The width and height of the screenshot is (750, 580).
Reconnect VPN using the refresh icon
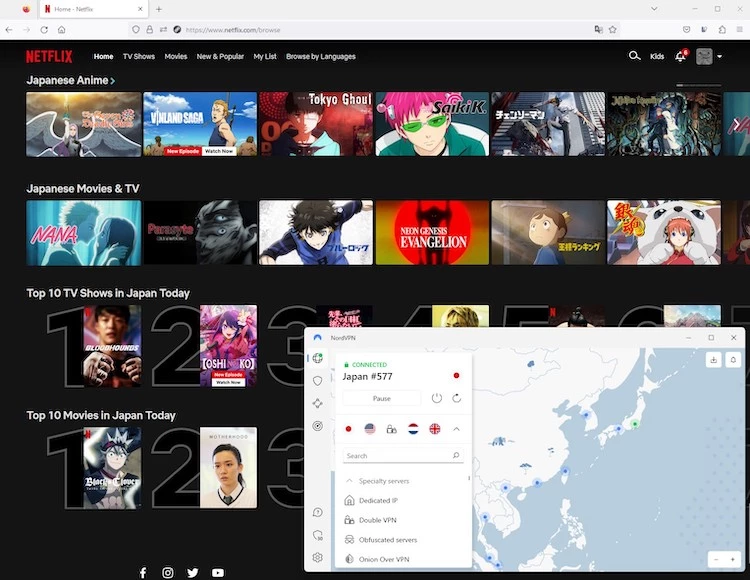(x=457, y=398)
